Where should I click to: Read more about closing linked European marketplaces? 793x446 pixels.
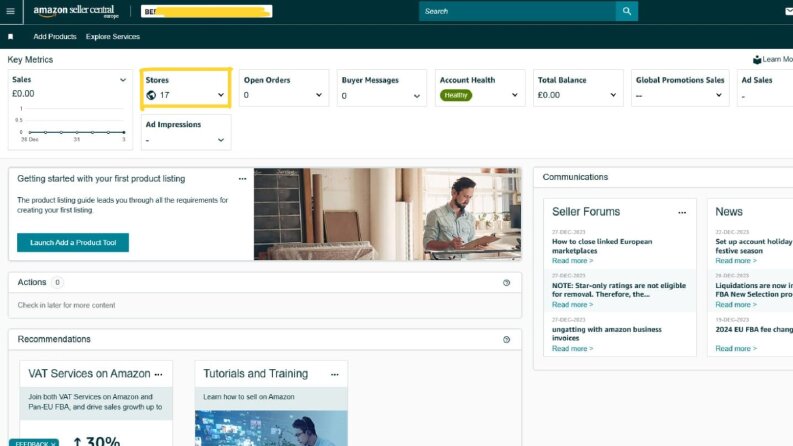572,261
